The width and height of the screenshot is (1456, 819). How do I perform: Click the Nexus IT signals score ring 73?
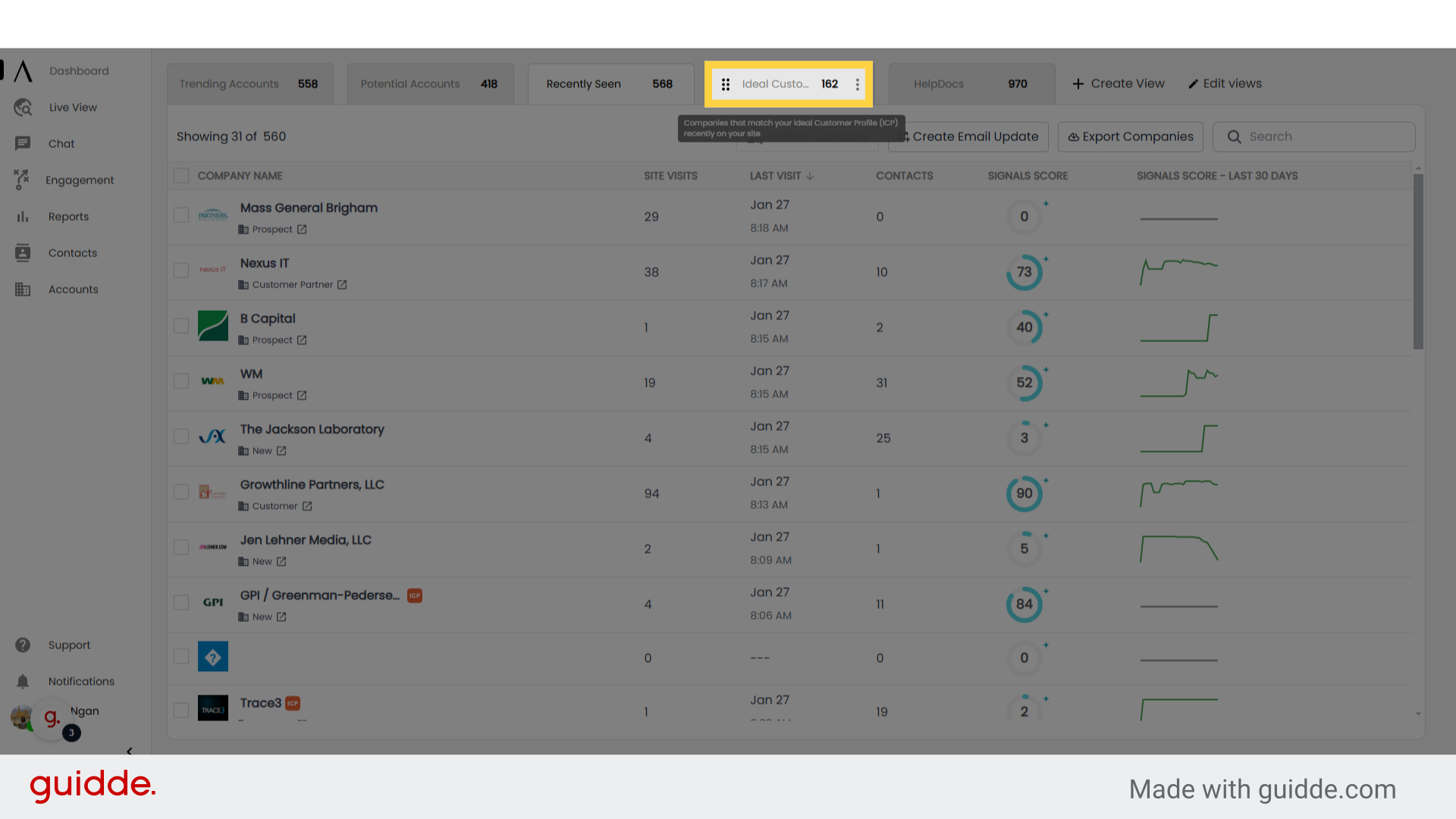[1025, 272]
